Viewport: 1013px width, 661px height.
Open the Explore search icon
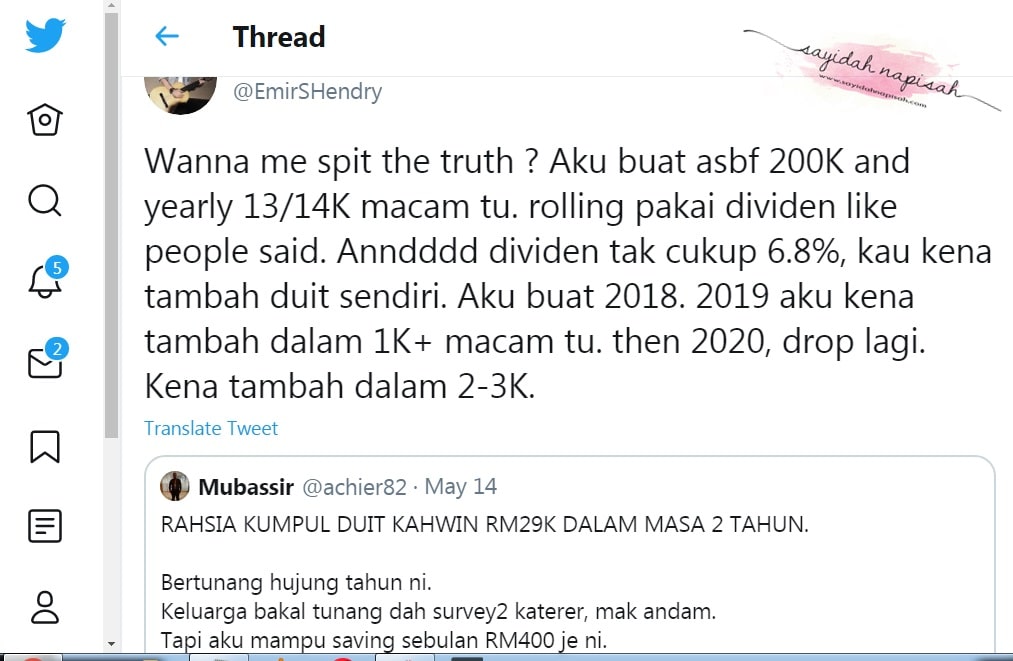(x=45, y=200)
